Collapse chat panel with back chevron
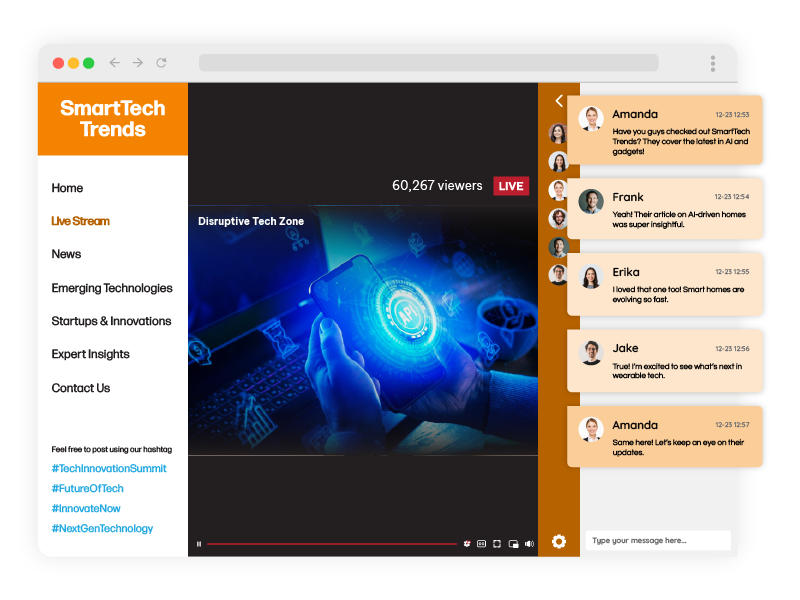The image size is (800, 600). [x=559, y=101]
